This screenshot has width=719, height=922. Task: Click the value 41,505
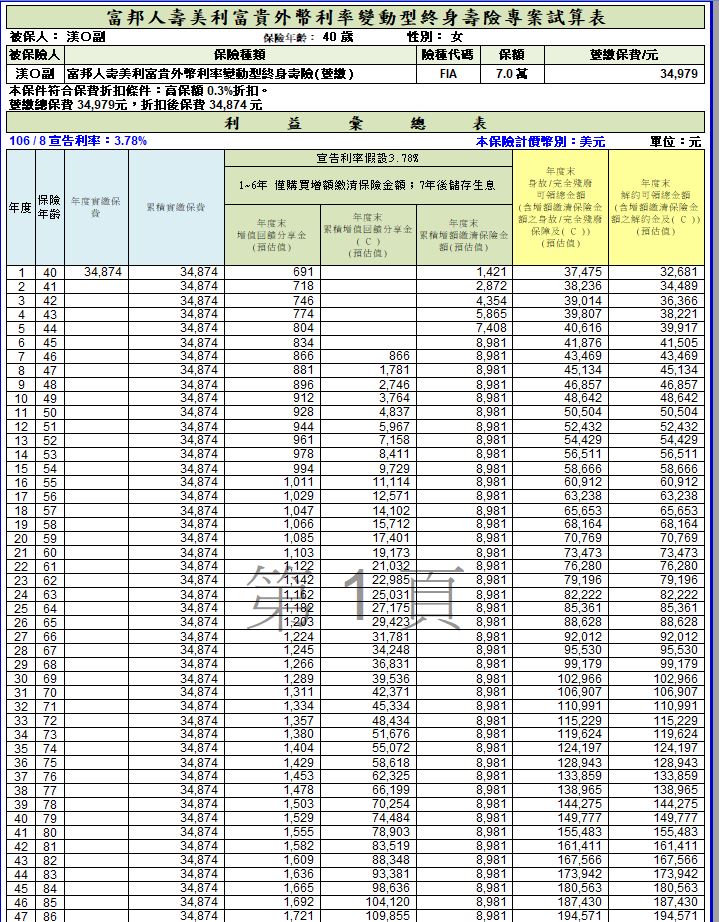[x=678, y=342]
